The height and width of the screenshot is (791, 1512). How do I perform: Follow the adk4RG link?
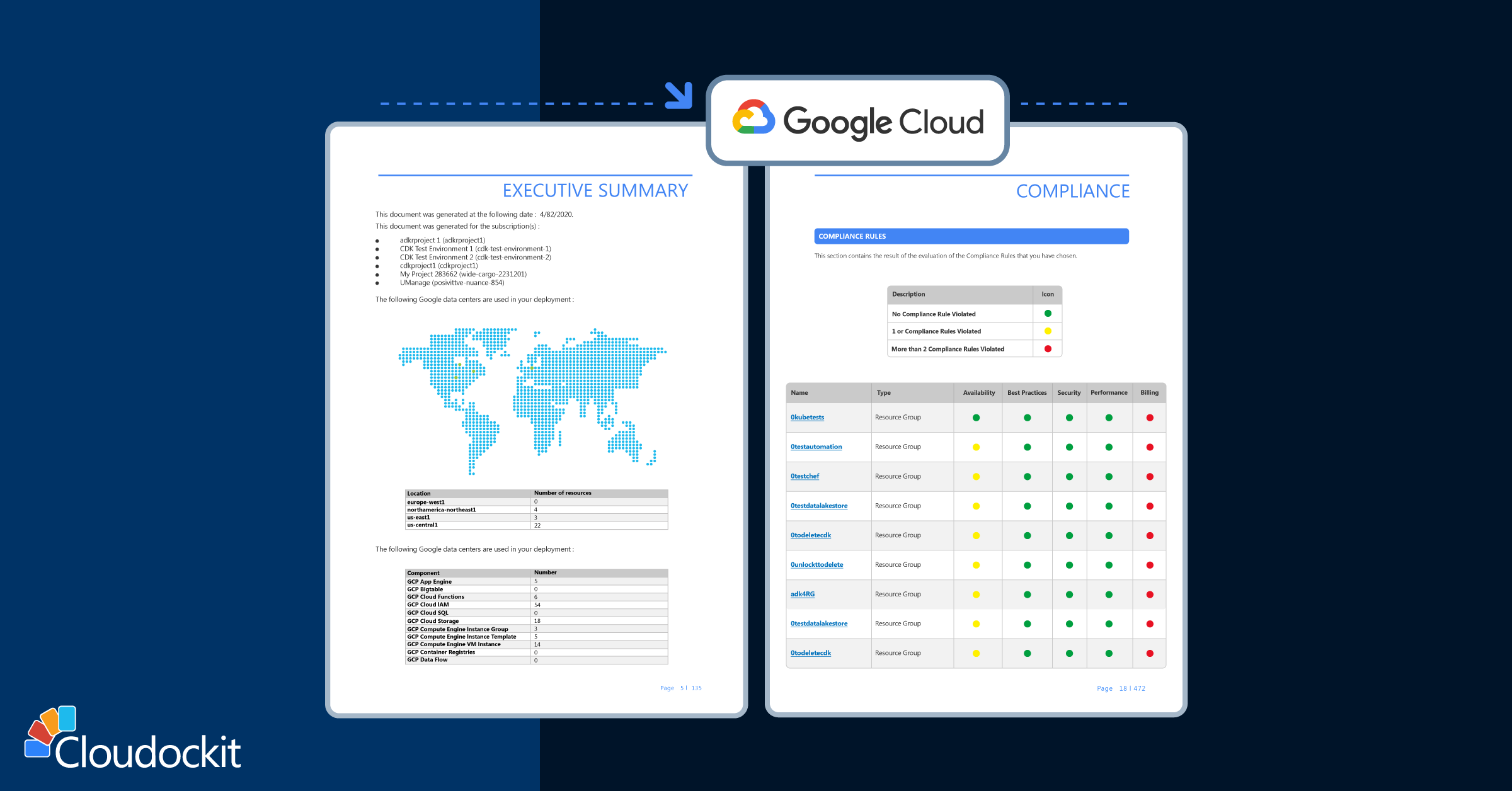point(802,594)
